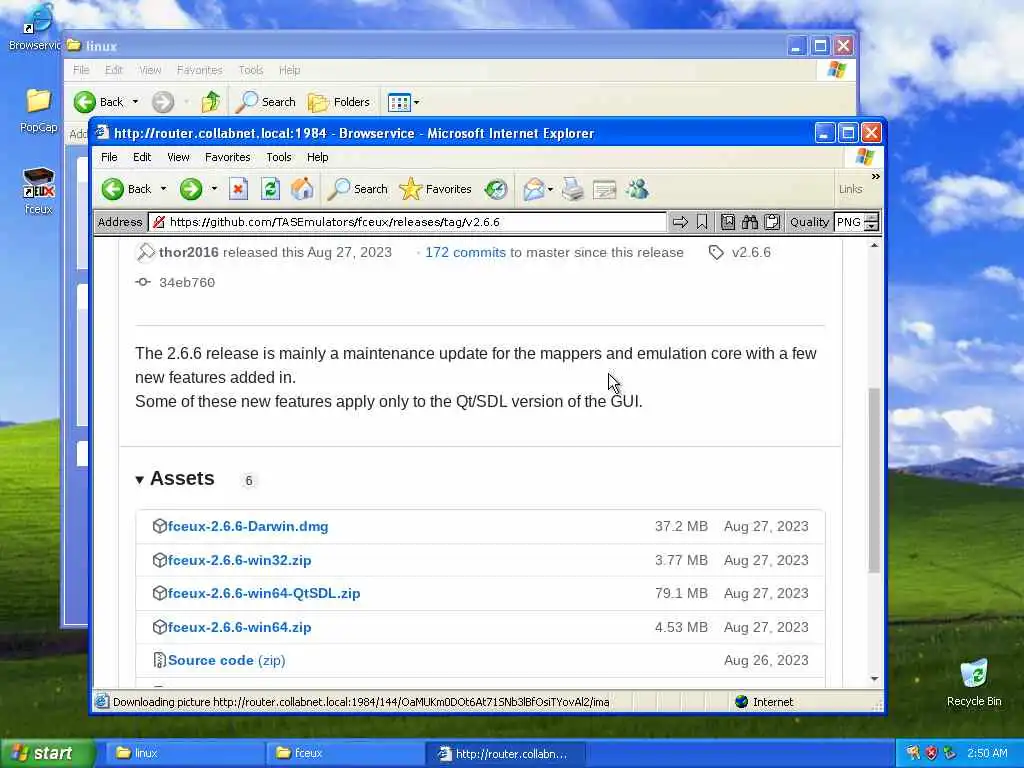Image resolution: width=1024 pixels, height=768 pixels.
Task: Click the Messenger icon
Action: click(637, 189)
